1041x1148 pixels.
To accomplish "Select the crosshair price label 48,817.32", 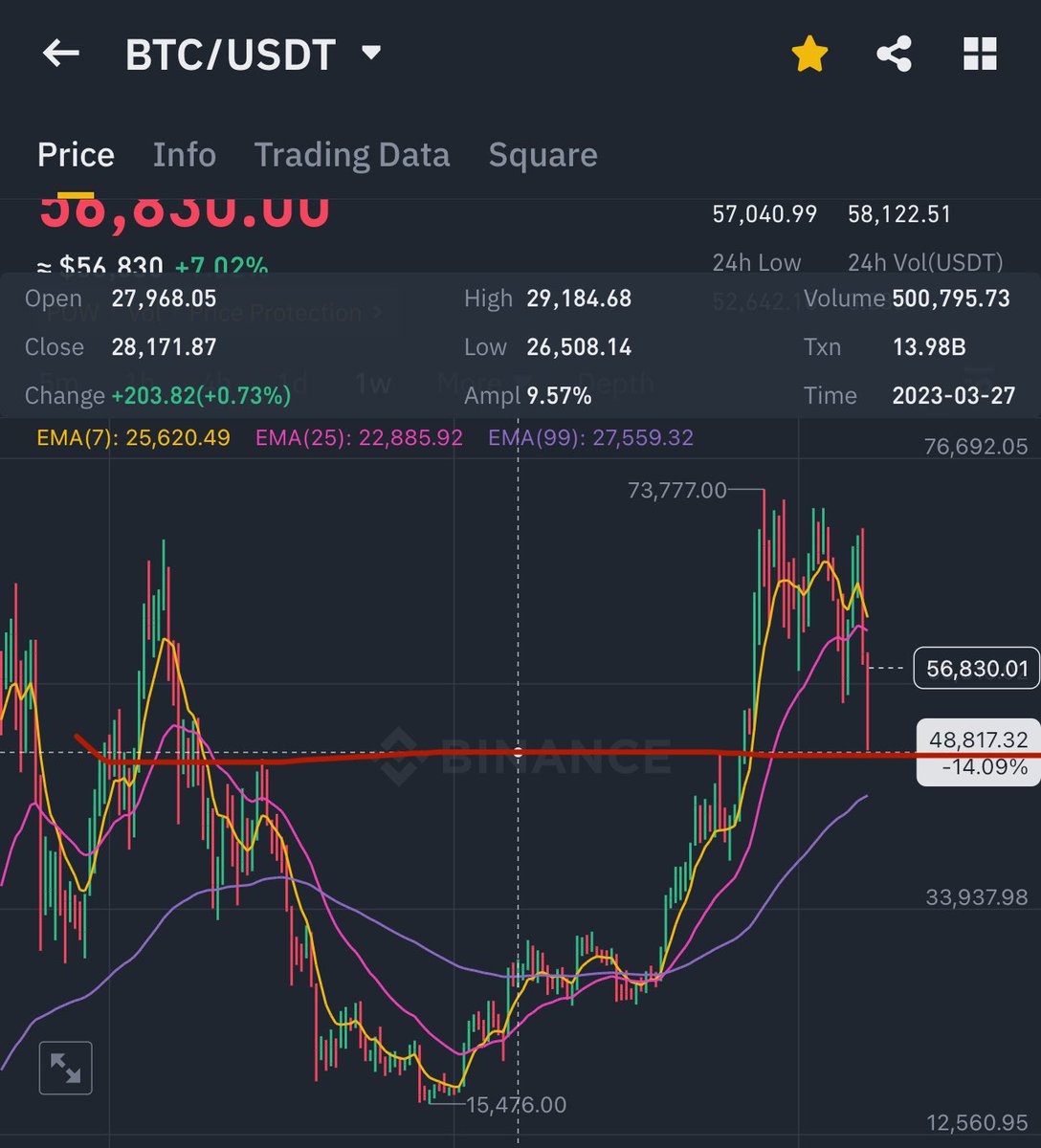I will 977,740.
